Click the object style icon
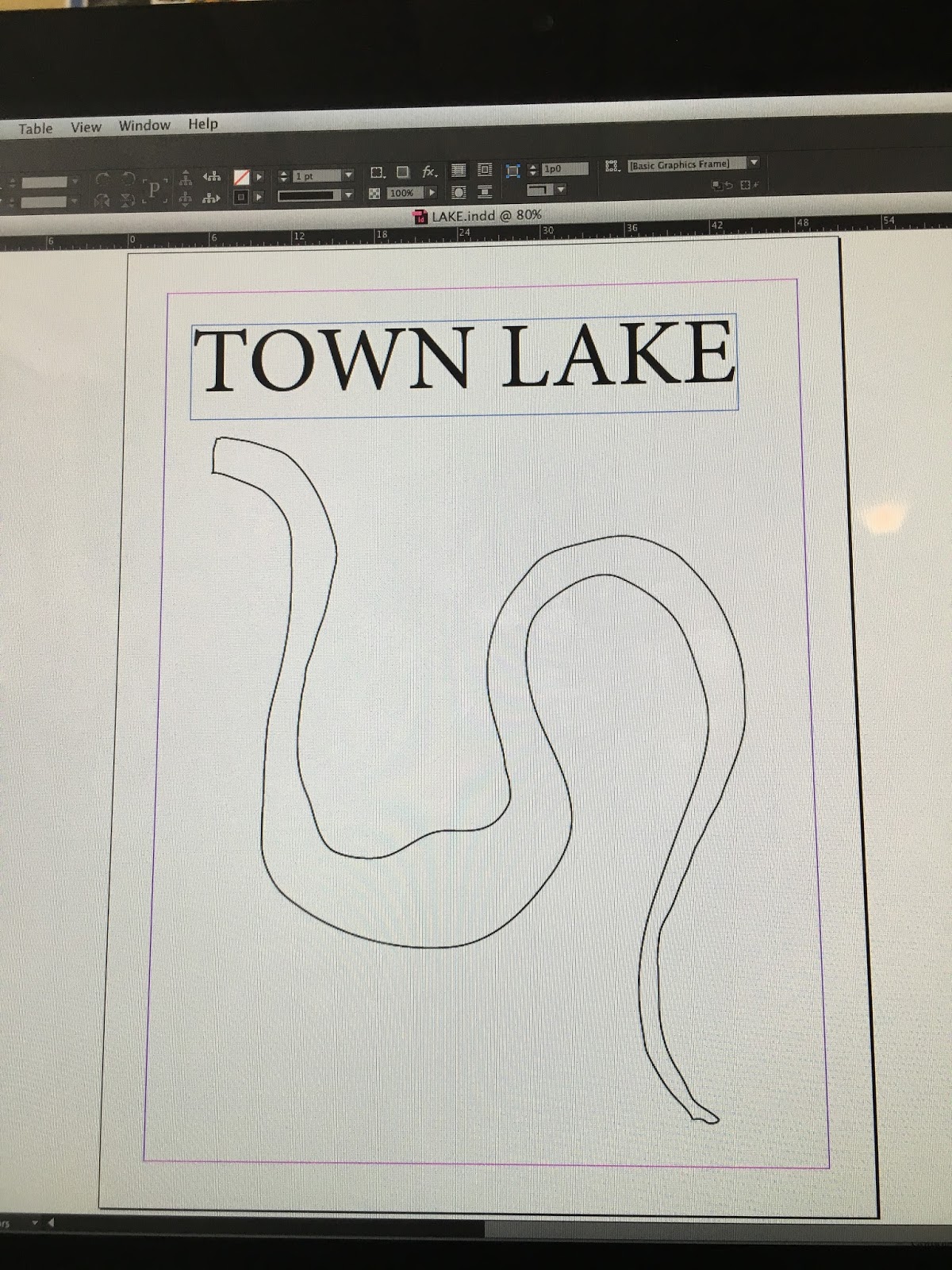952x1270 pixels. pos(612,166)
